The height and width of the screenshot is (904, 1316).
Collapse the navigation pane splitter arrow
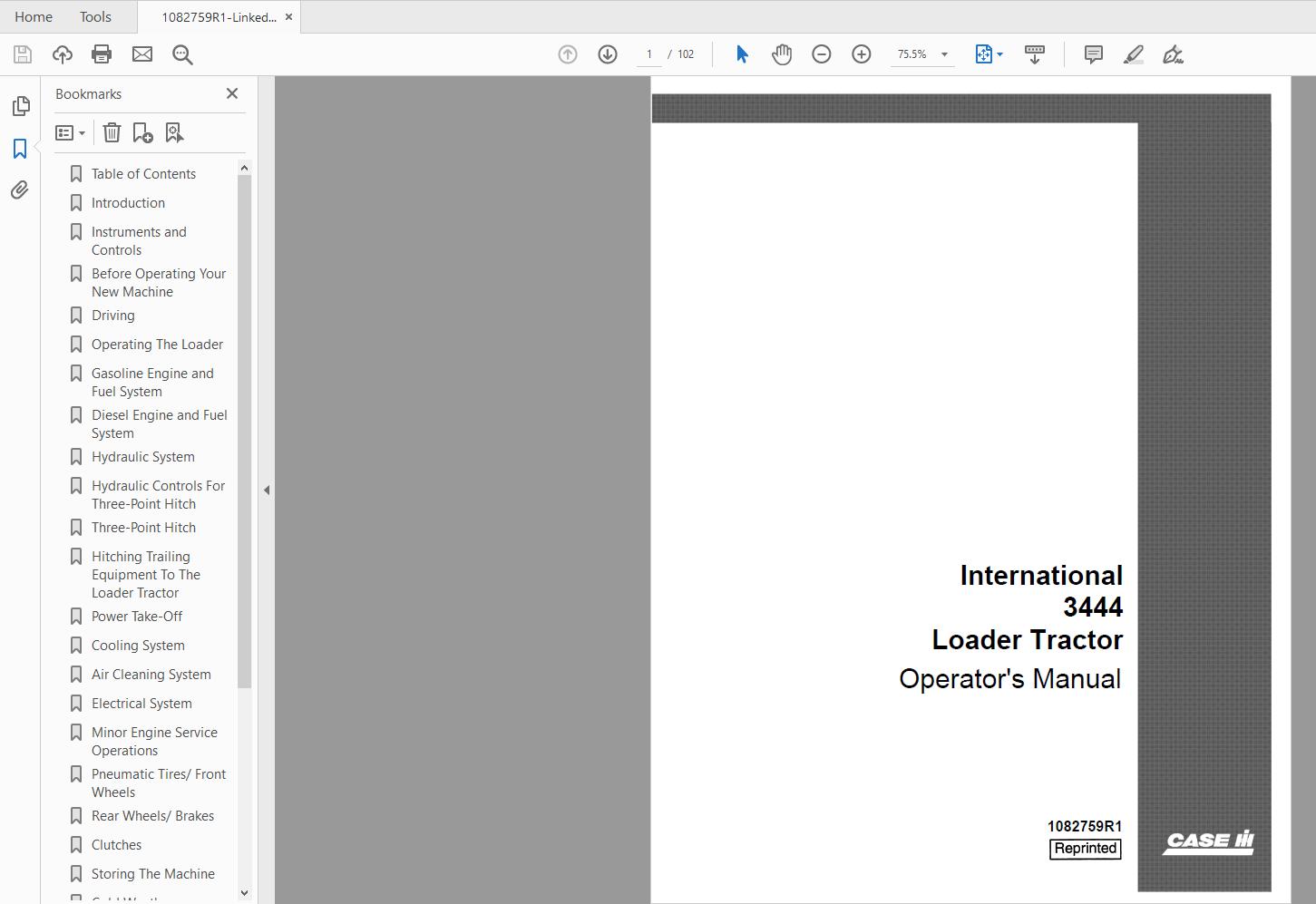267,490
